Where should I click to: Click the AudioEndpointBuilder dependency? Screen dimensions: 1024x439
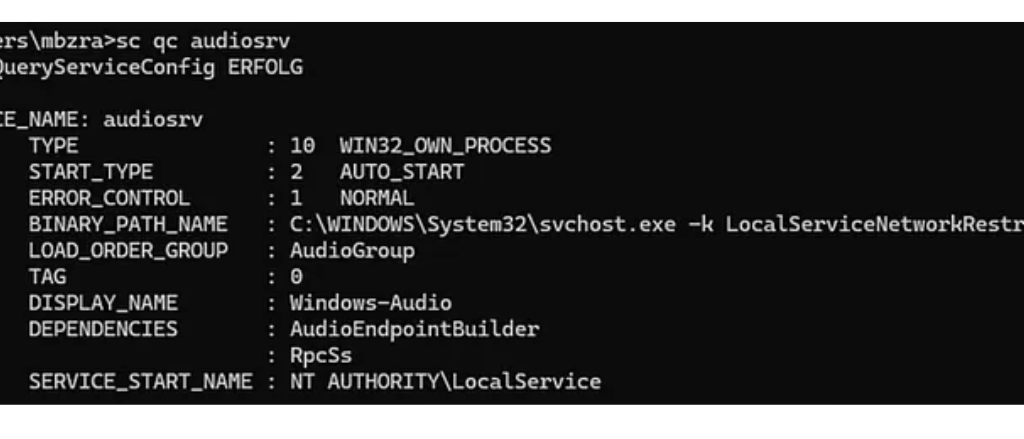[414, 329]
